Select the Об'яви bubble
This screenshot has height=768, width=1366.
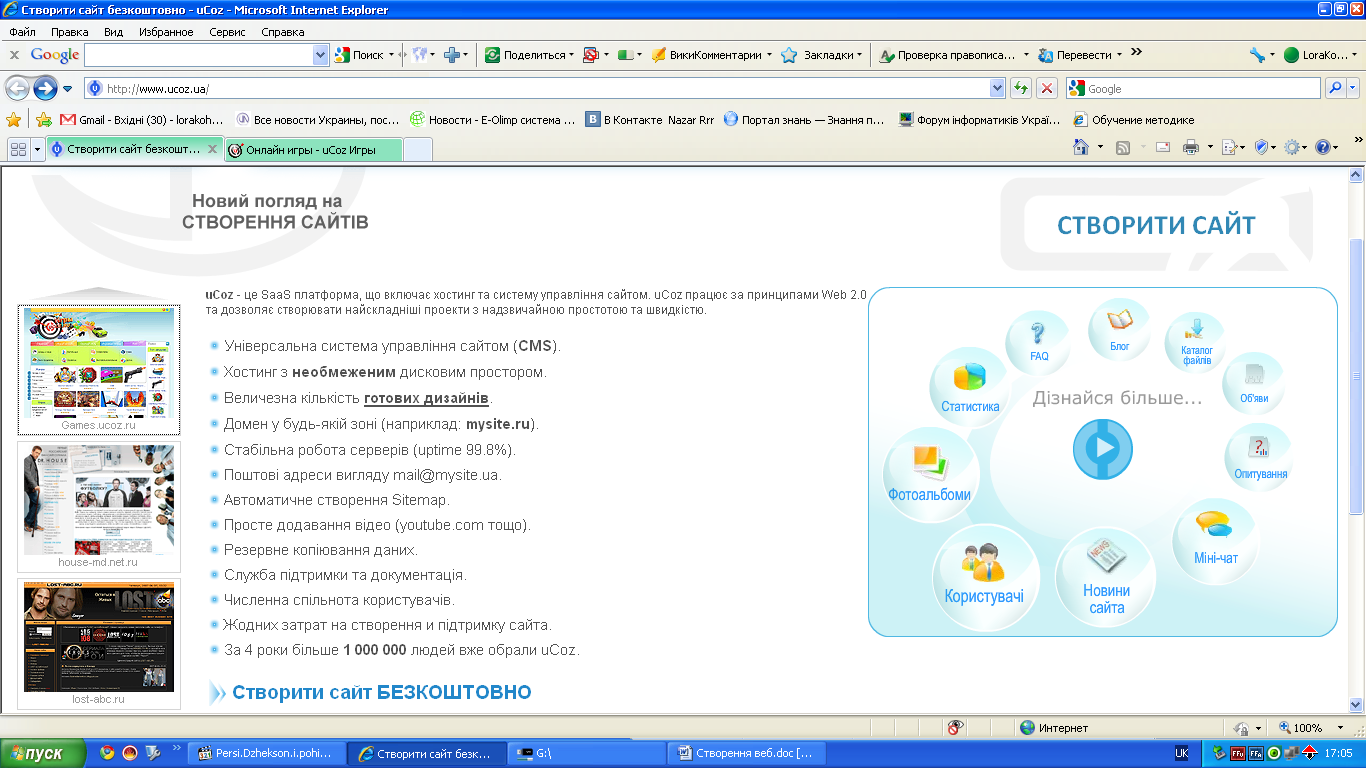coord(1254,384)
